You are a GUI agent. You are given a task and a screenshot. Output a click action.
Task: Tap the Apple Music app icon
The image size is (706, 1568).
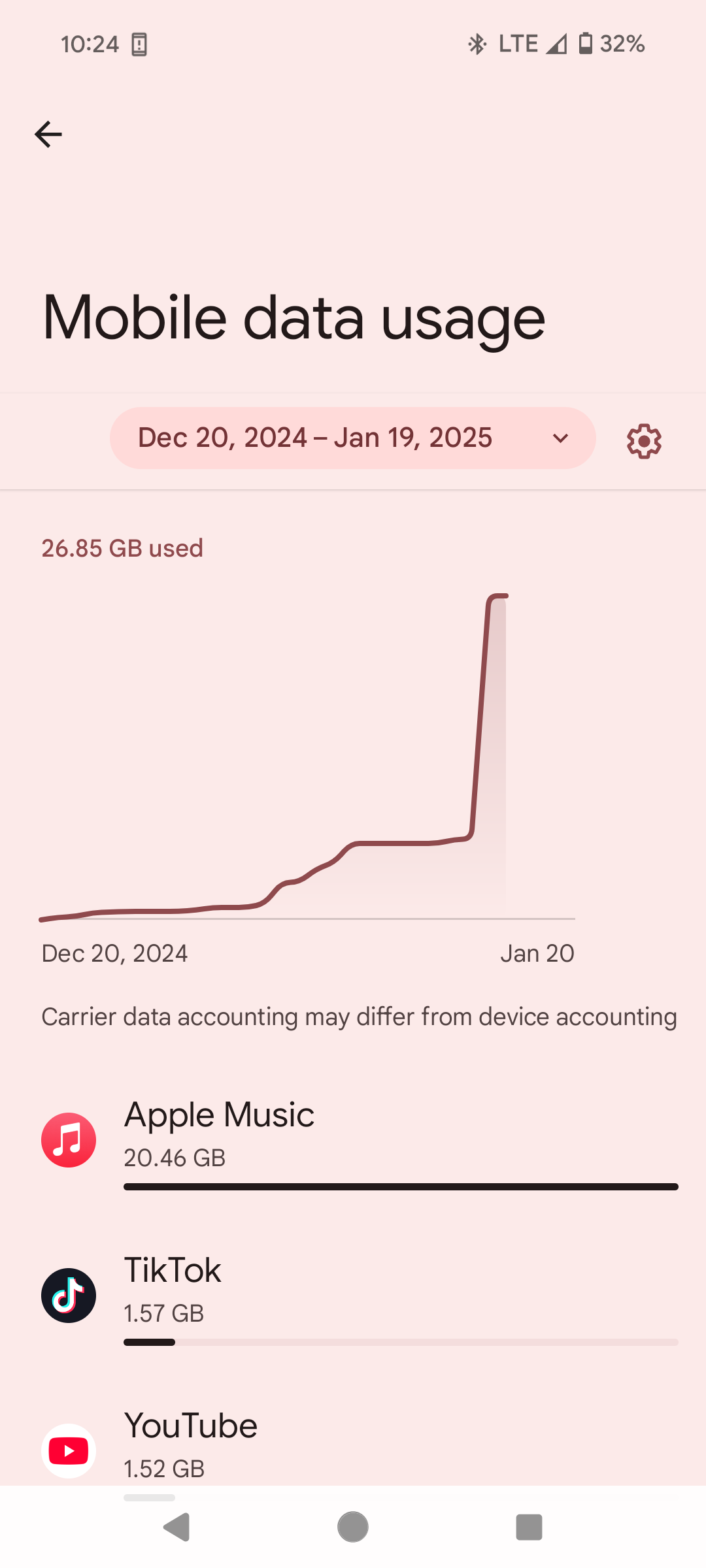[x=69, y=1140]
